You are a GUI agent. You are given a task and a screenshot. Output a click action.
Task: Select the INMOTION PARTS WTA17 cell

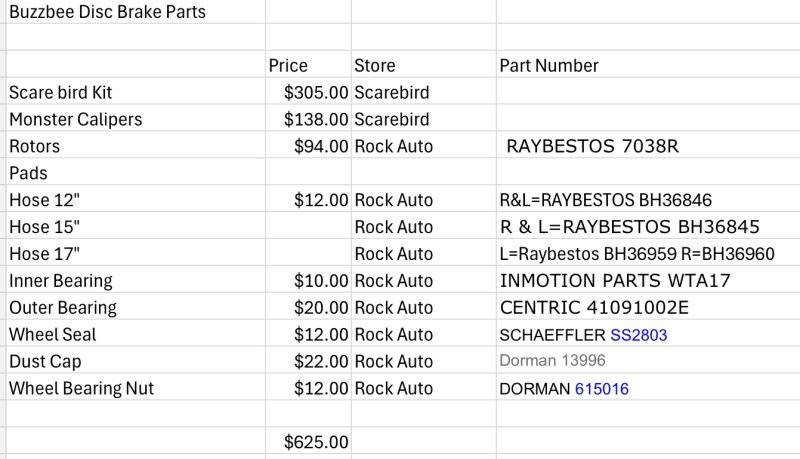point(648,280)
